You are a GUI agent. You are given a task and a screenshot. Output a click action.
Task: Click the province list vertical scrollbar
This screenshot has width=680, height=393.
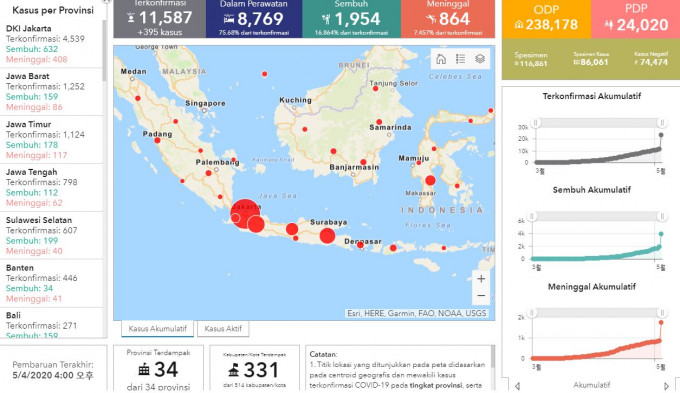tap(104, 50)
